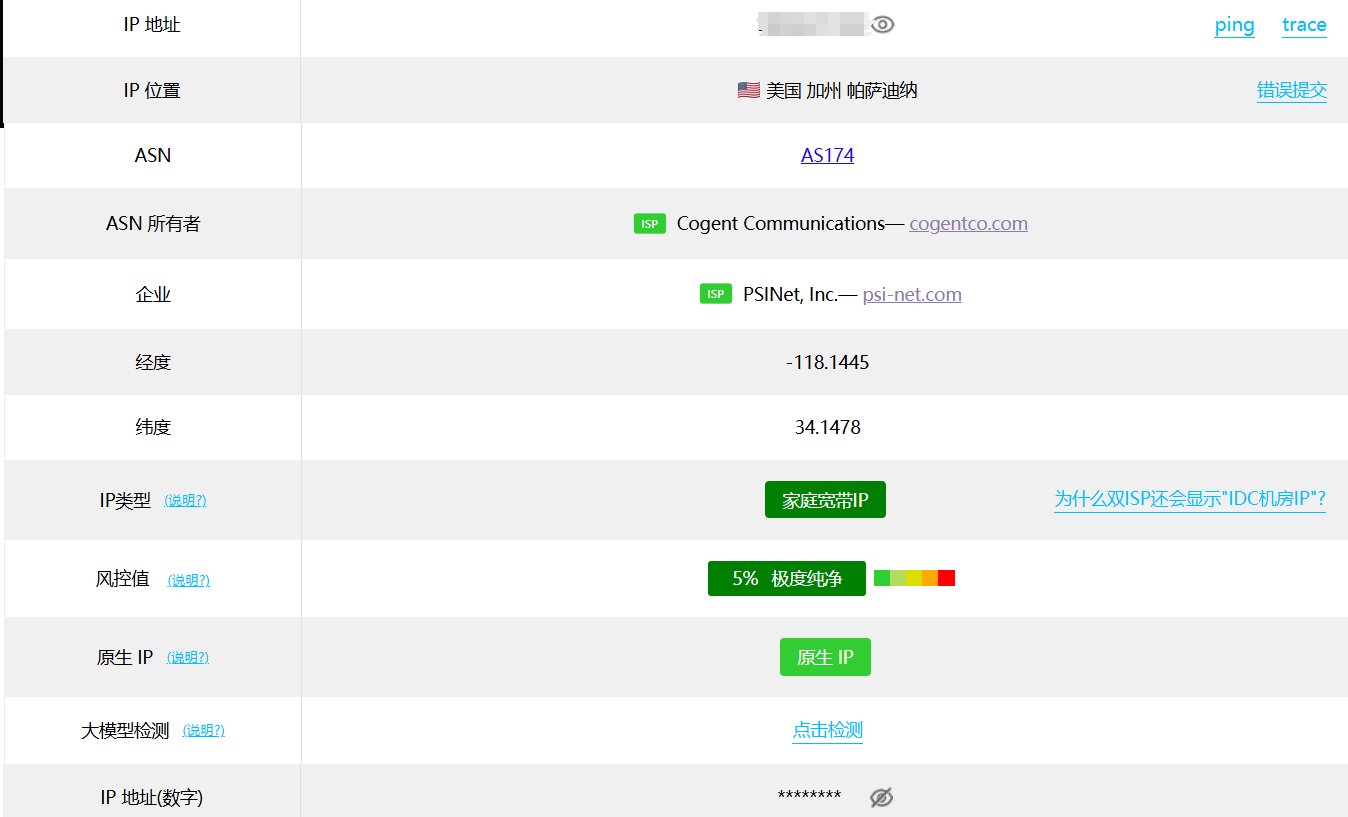Image resolution: width=1348 pixels, height=817 pixels.
Task: Click the 错误提交 link
Action: click(x=1291, y=91)
